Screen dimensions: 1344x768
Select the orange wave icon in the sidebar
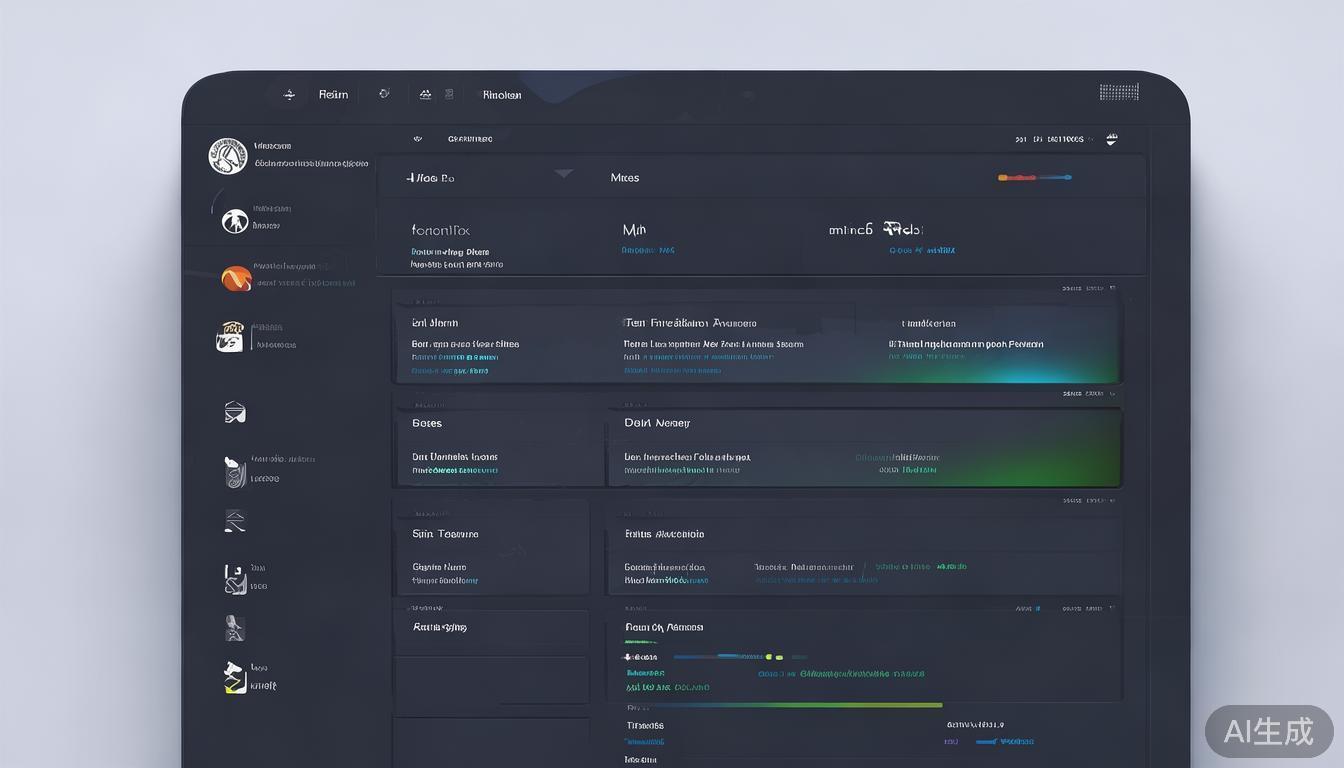(x=236, y=279)
